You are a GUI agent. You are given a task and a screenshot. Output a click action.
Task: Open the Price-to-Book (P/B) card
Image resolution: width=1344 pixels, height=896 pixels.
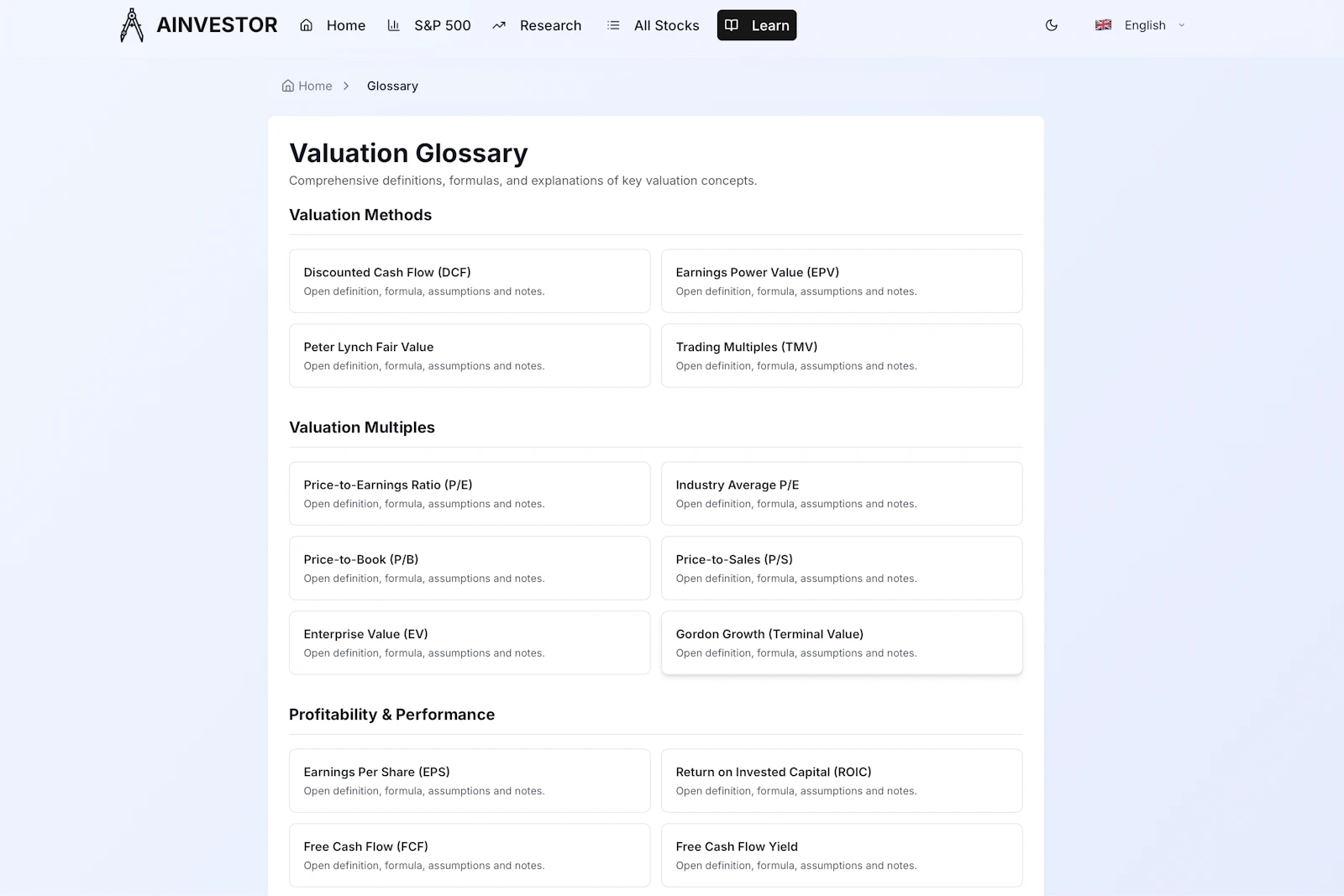(x=470, y=569)
